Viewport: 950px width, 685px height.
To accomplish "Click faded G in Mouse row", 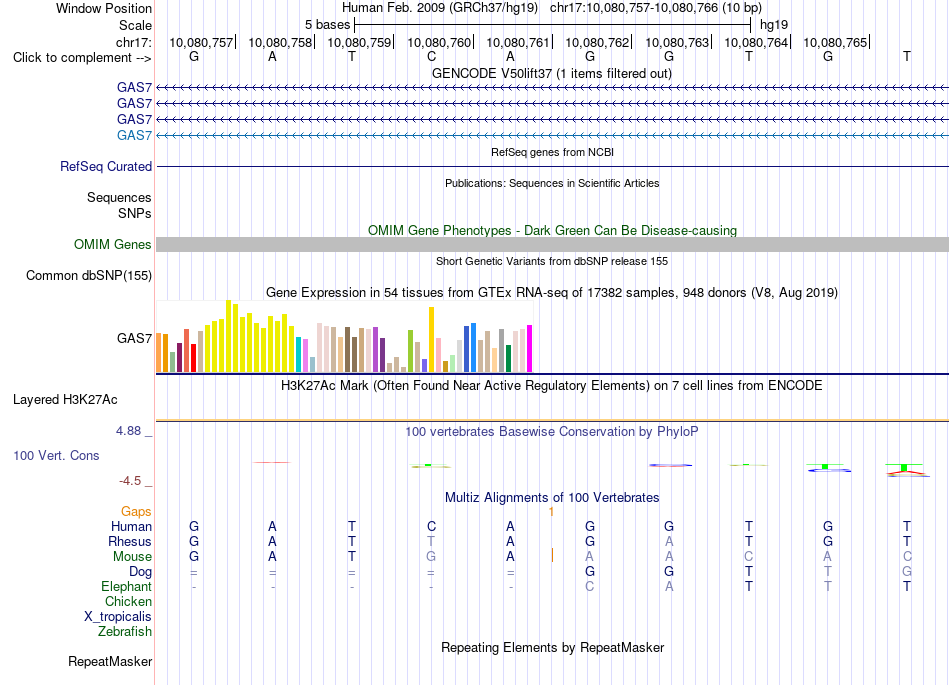I will point(431,557).
